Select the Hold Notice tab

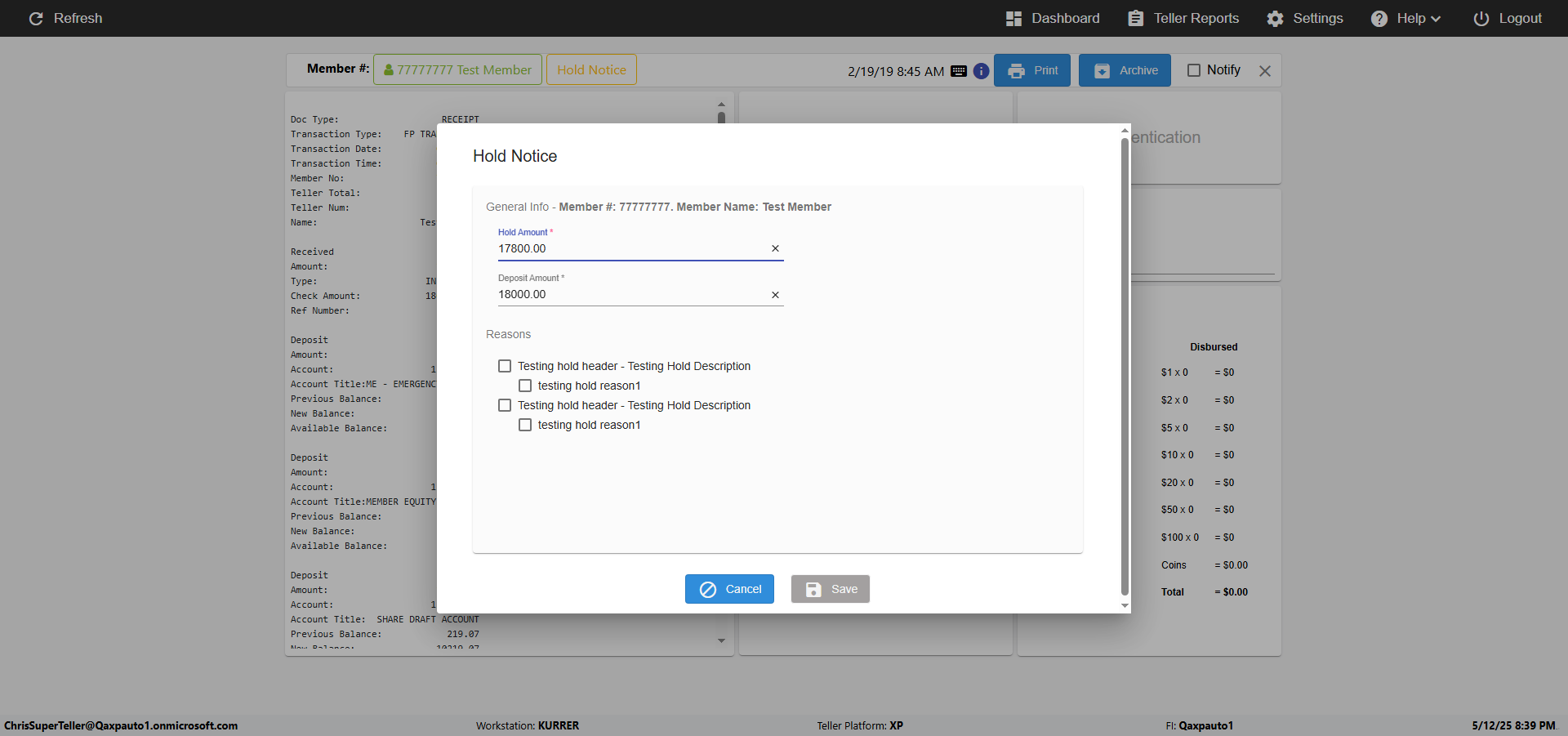(x=591, y=69)
